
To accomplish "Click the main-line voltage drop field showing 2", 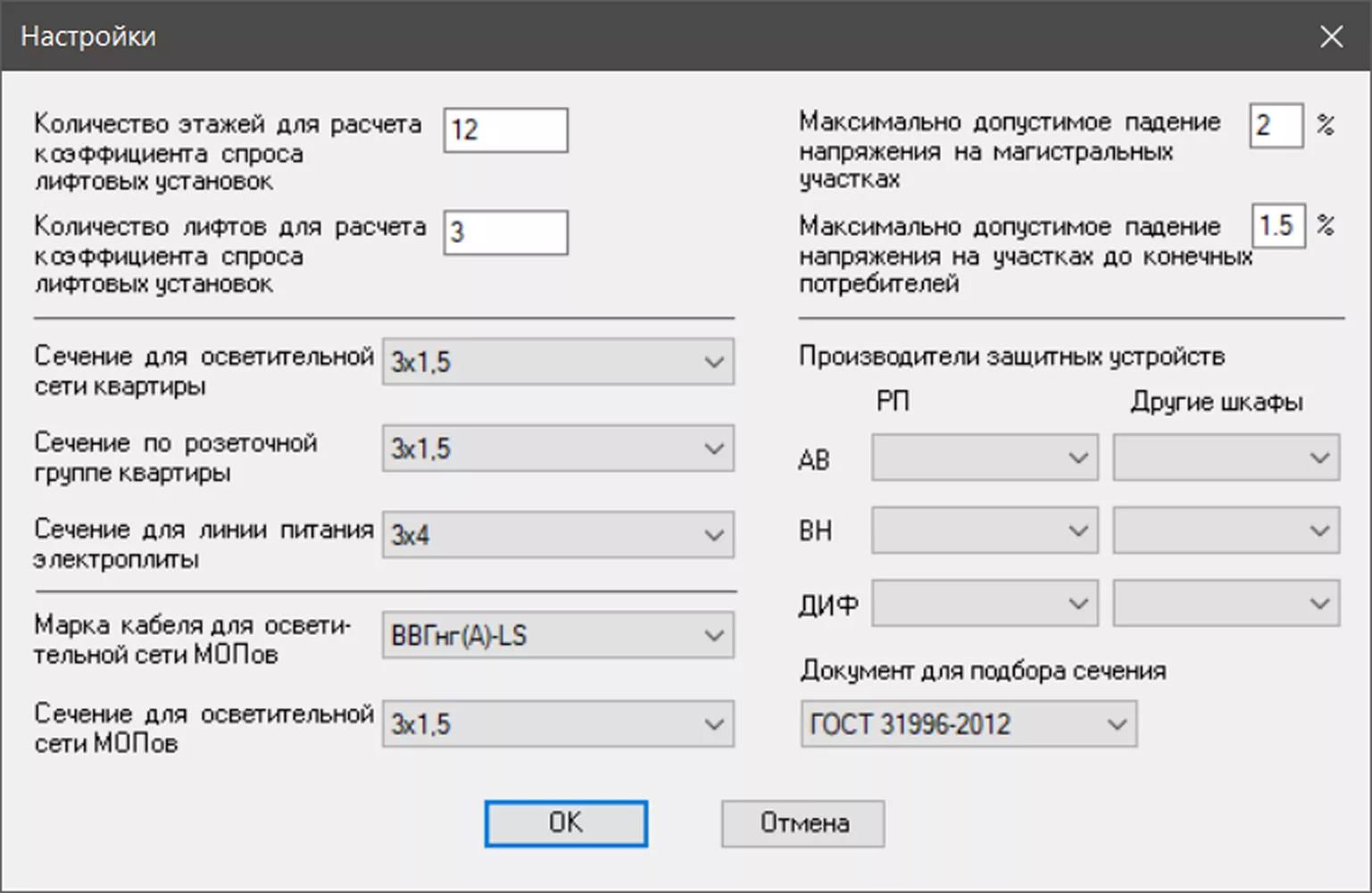I will pos(1276,125).
